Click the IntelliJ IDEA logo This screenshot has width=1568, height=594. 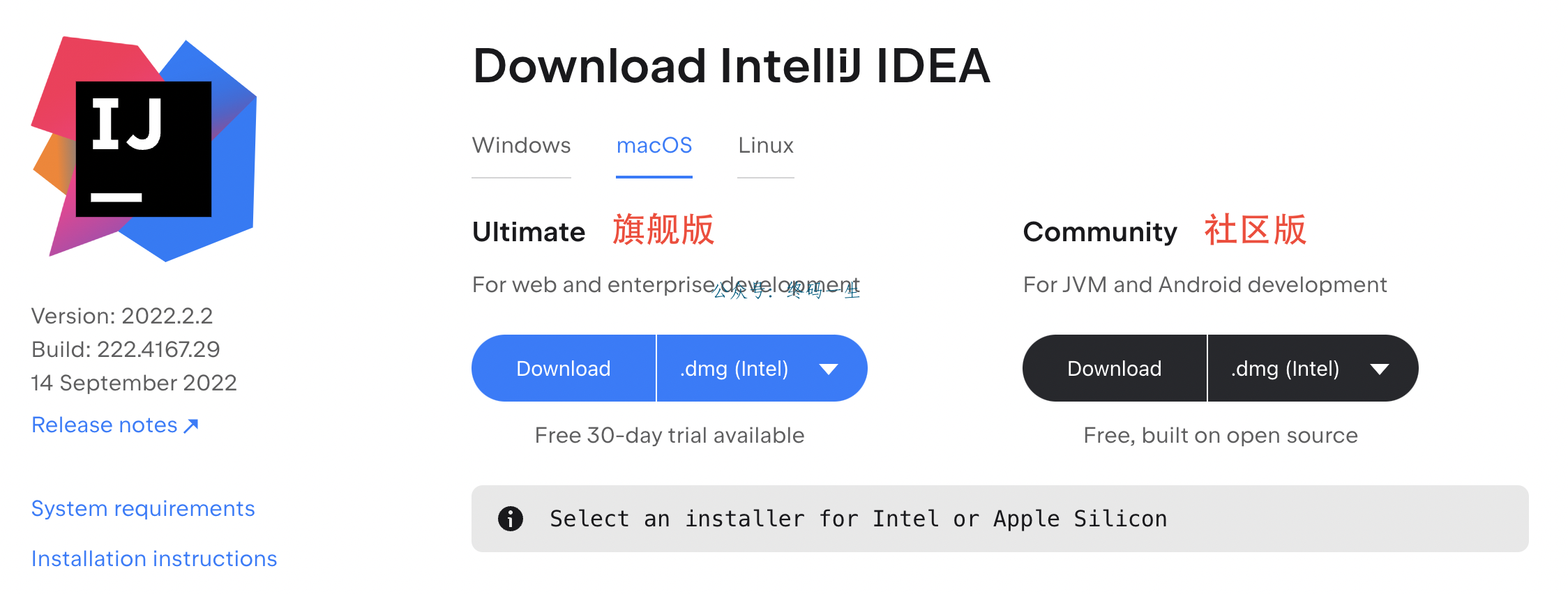tap(144, 148)
